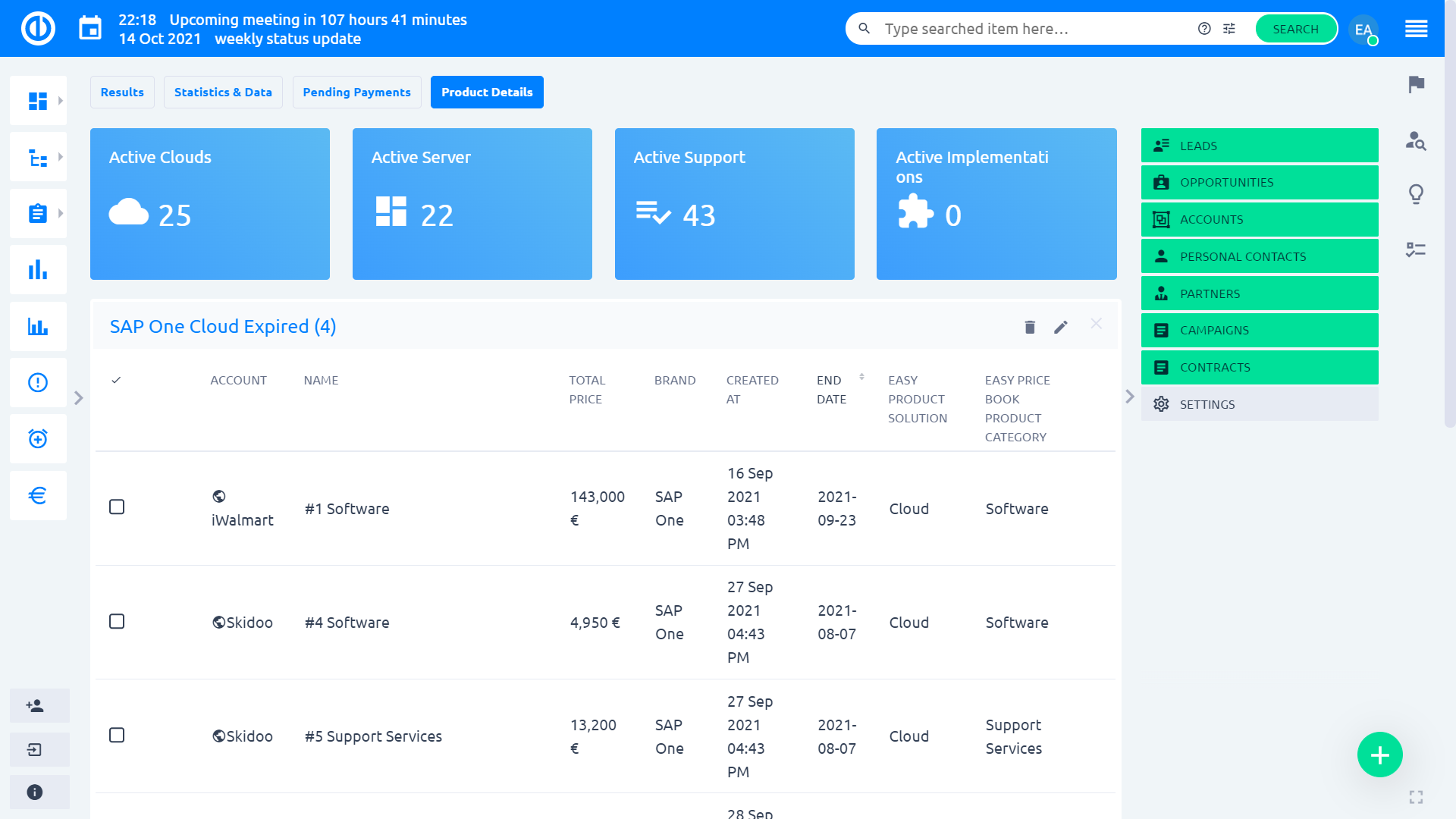Open the #5 Support Services product link

[x=373, y=736]
